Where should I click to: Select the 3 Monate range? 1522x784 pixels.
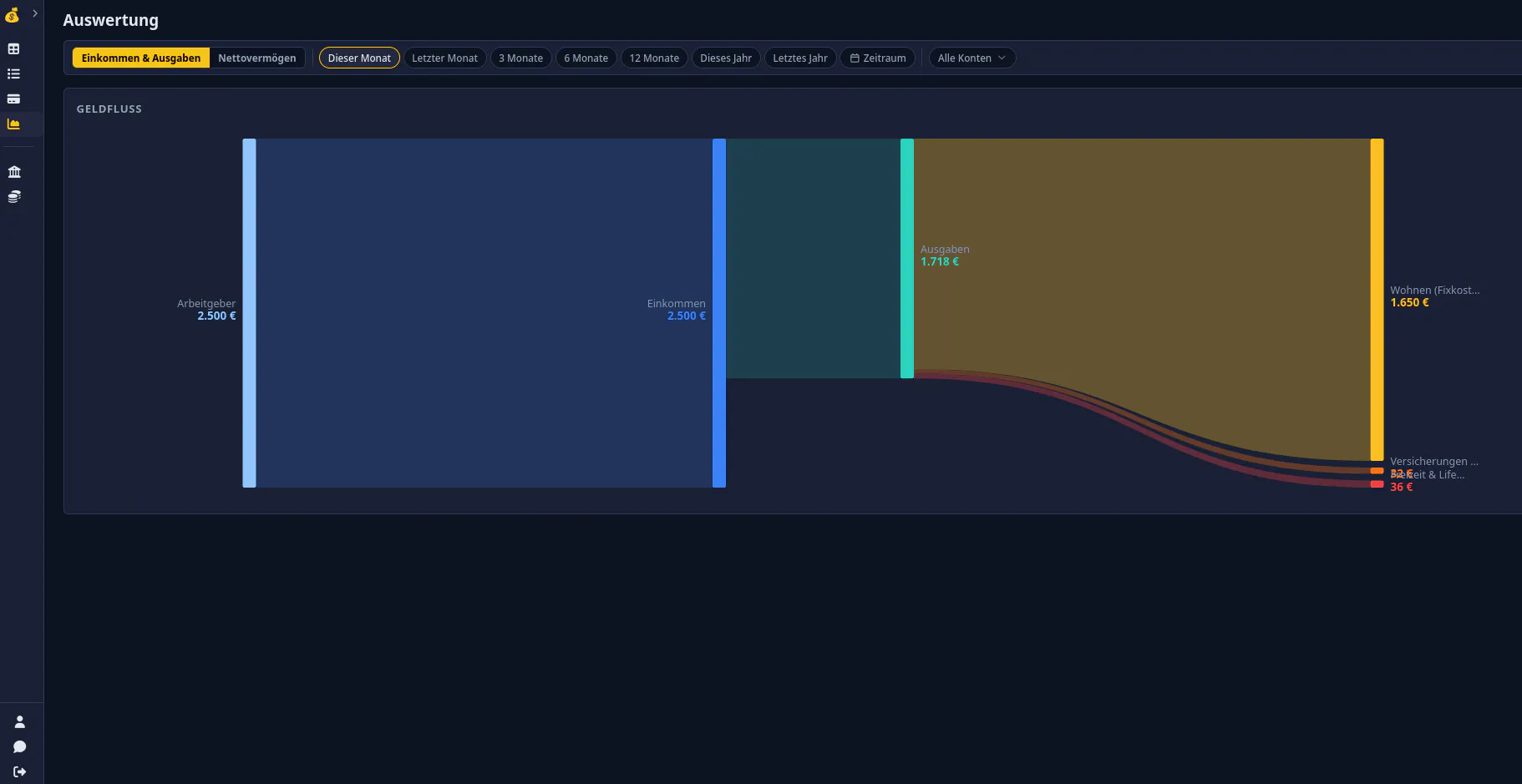pyautogui.click(x=520, y=58)
